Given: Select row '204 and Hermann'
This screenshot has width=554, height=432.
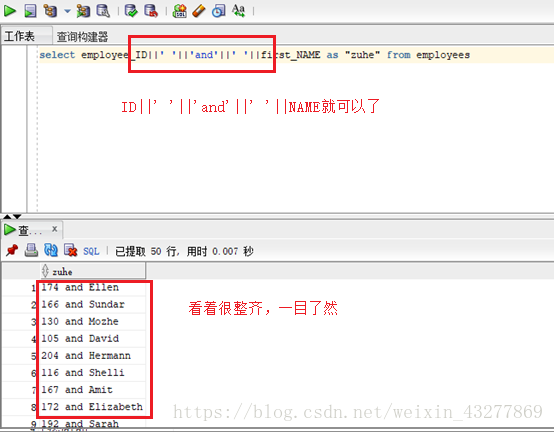Looking at the screenshot, I should pos(93,356).
